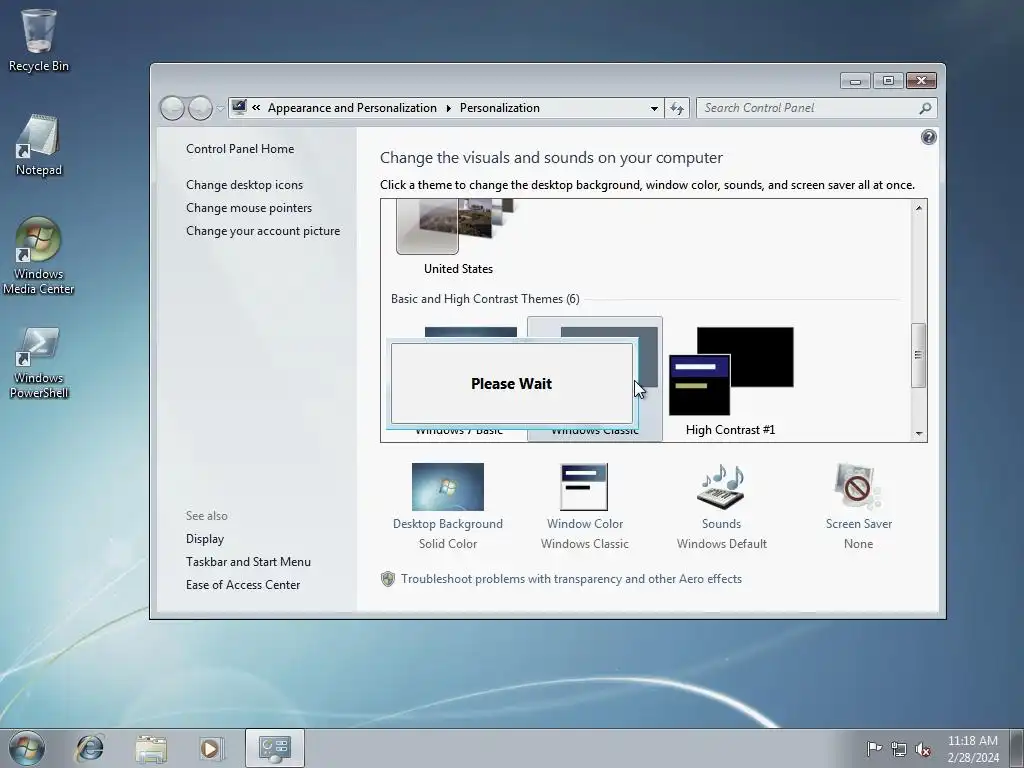
Task: Open Windows Explorer from the taskbar
Action: click(151, 748)
